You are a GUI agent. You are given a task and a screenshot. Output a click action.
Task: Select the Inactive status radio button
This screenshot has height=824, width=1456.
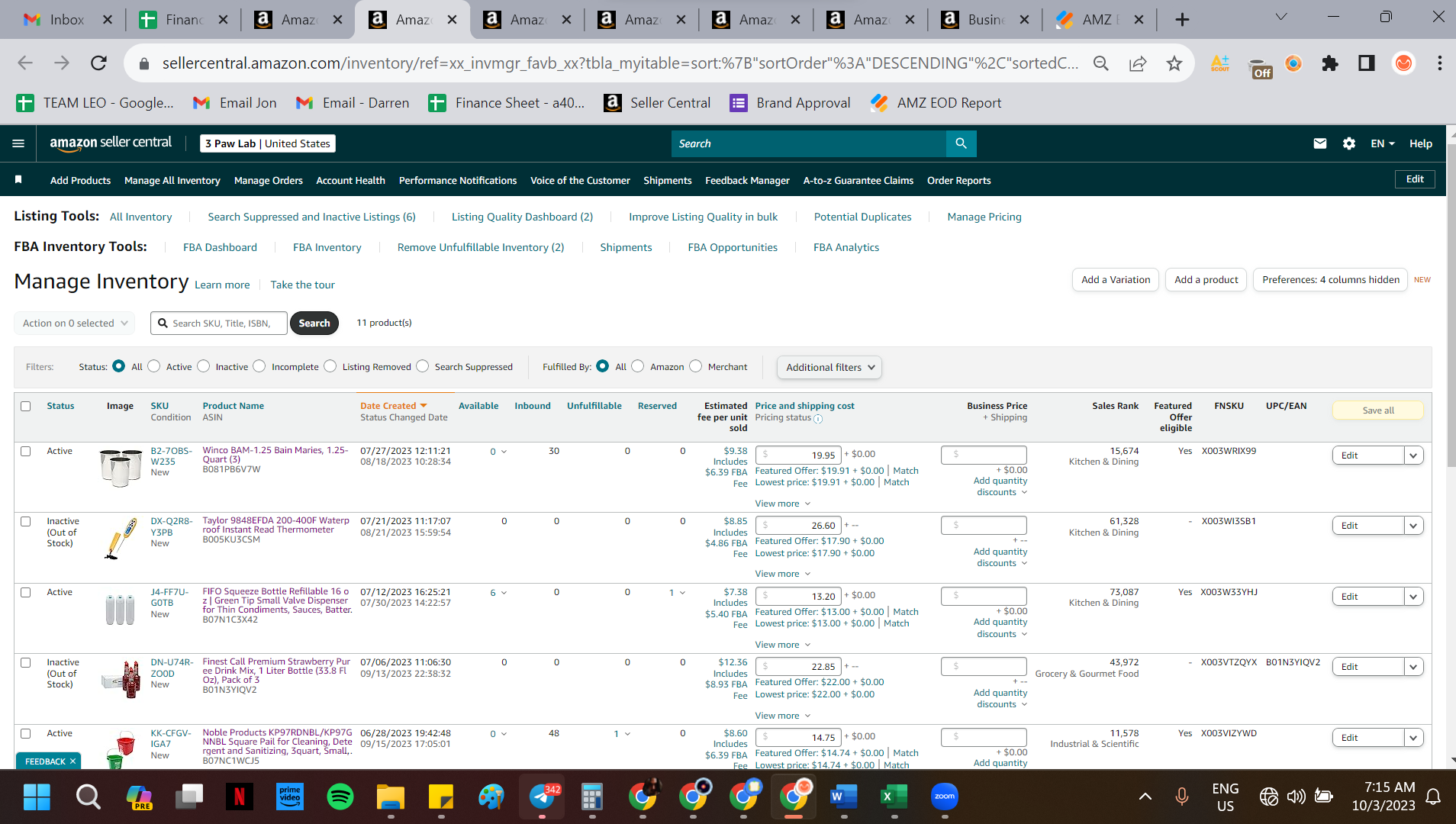pos(204,366)
